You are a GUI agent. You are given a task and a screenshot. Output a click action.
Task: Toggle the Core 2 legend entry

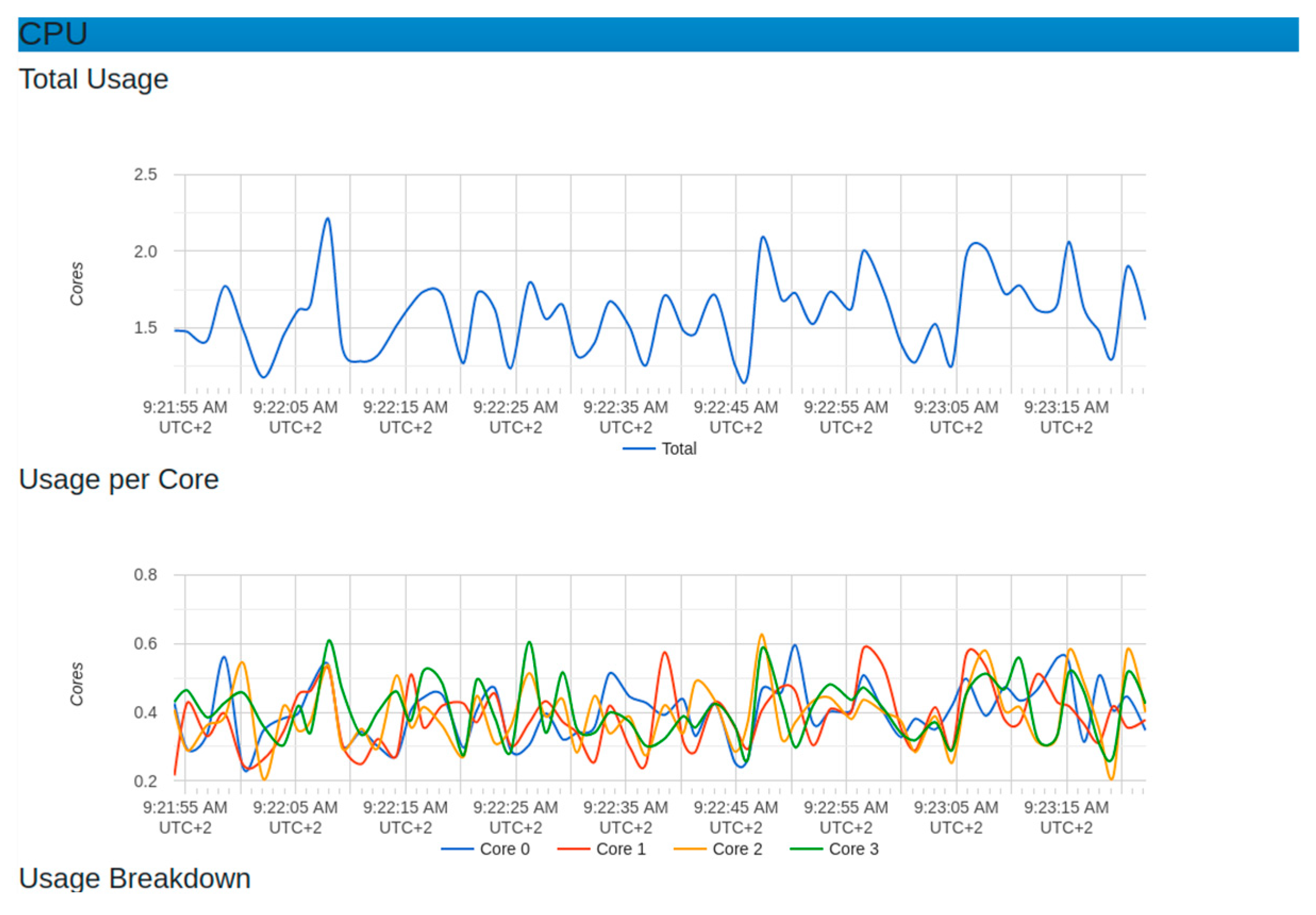(737, 849)
